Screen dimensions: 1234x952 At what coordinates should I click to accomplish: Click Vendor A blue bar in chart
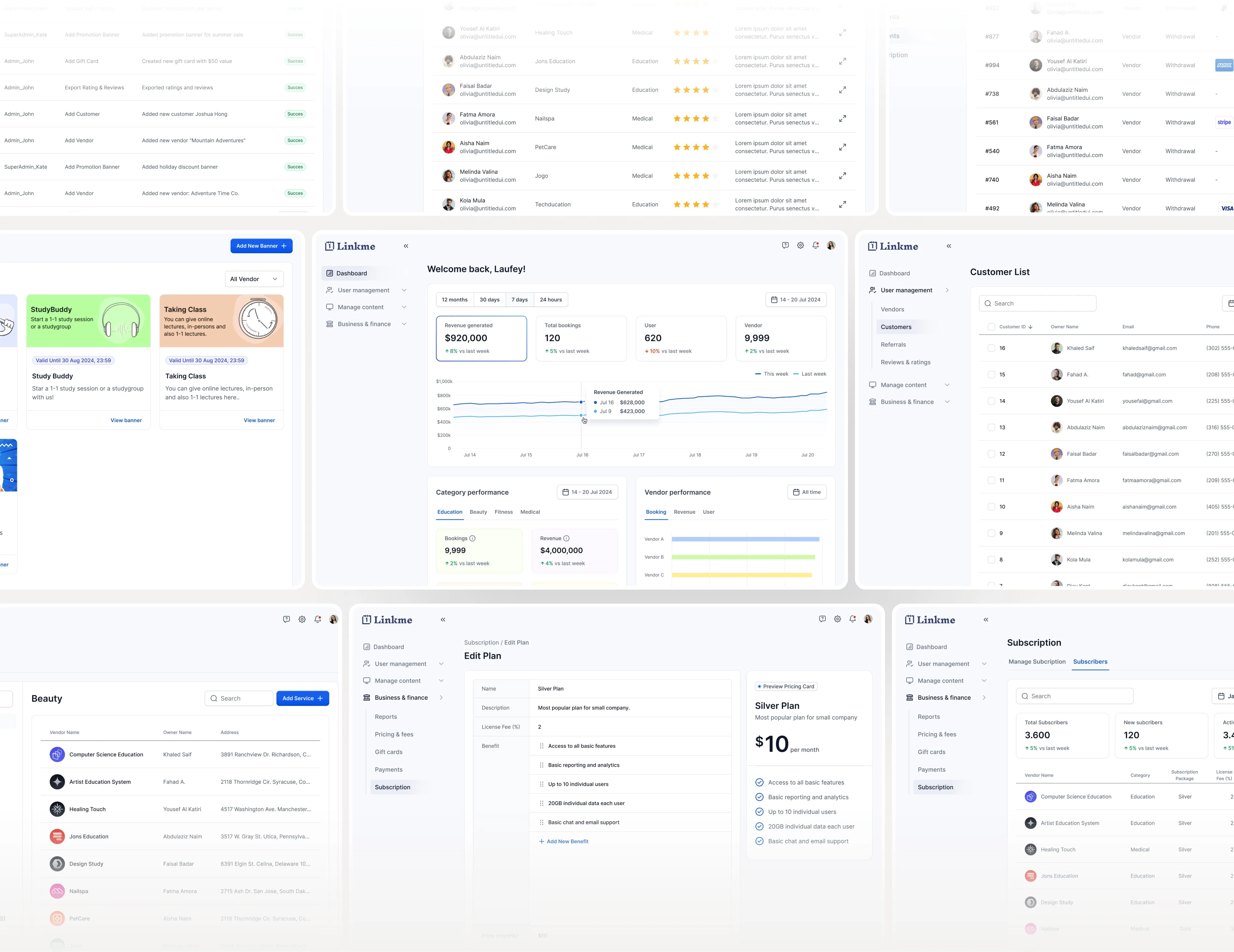tap(745, 539)
